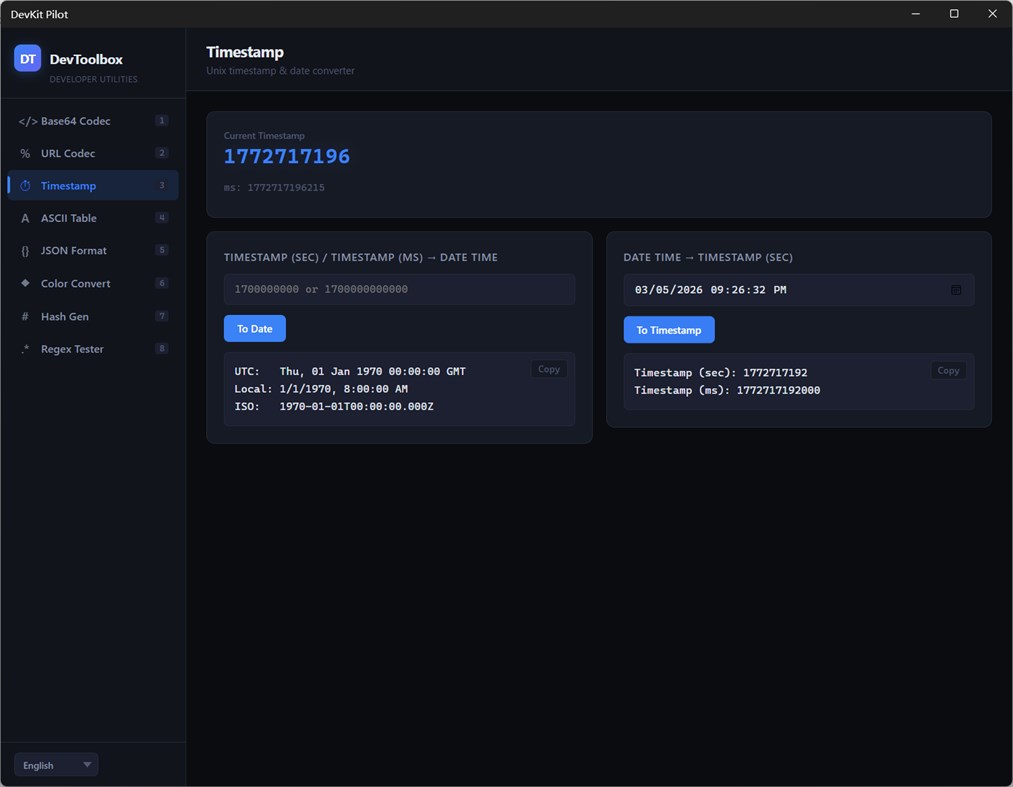Screen dimensions: 1013x787
Task: Click the Regex Tester asterisk icon
Action: tap(25, 349)
